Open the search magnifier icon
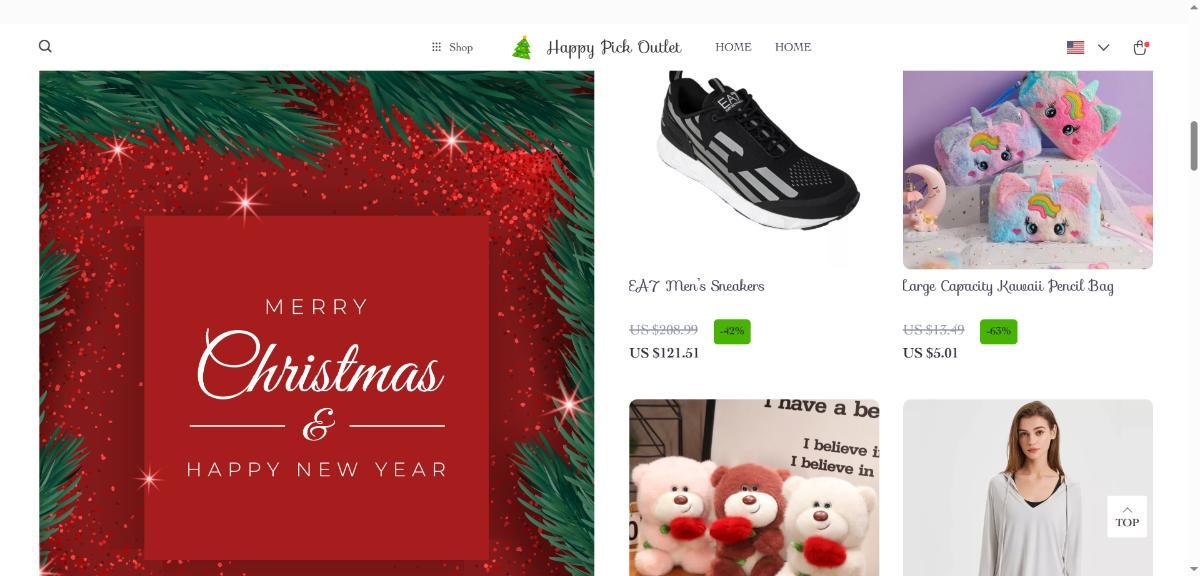The height and width of the screenshot is (576, 1200). (x=45, y=46)
